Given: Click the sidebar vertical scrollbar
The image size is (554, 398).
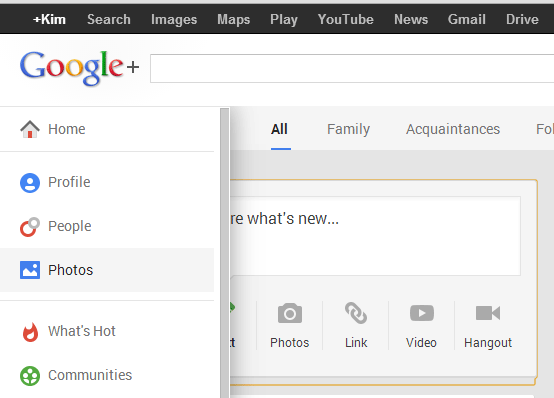Looking at the screenshot, I should tap(225, 253).
